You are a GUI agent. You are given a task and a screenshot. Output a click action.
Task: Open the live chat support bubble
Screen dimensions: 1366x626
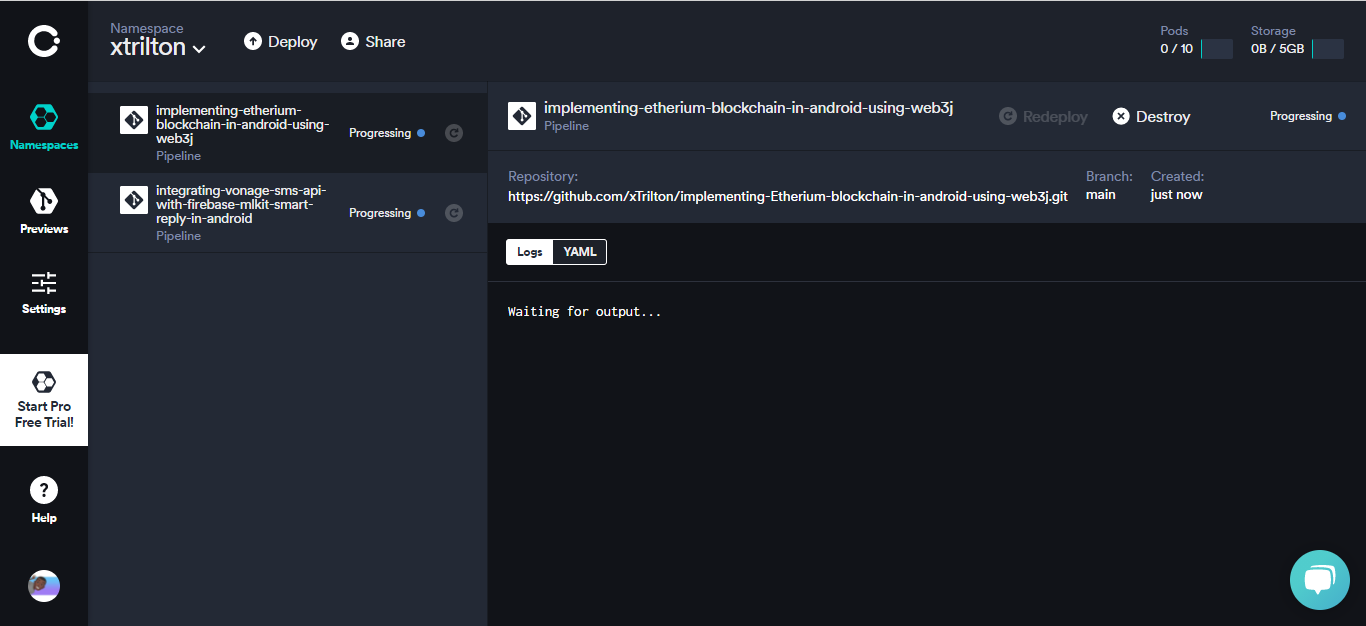1319,579
